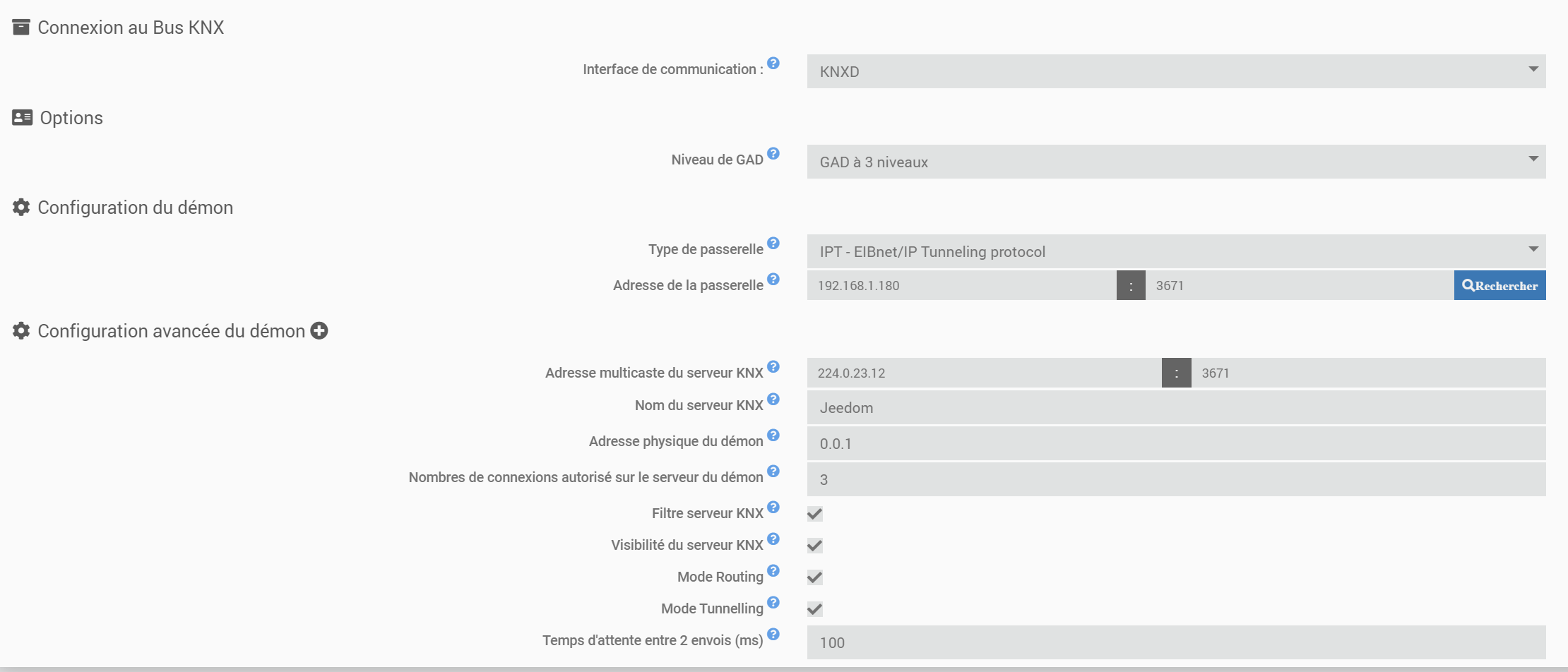1568x672 pixels.
Task: Click help icon for Nom du serveur KNX
Action: tap(773, 399)
